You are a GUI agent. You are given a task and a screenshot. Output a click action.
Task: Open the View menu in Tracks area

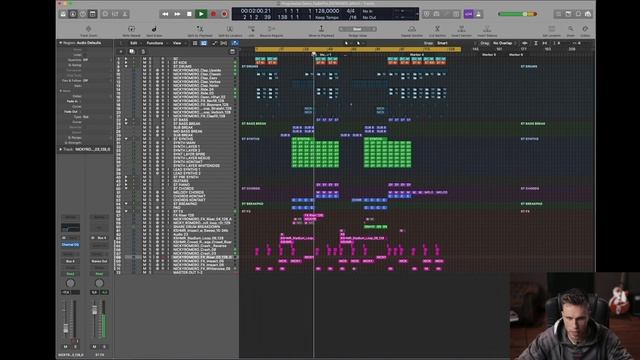(178, 43)
